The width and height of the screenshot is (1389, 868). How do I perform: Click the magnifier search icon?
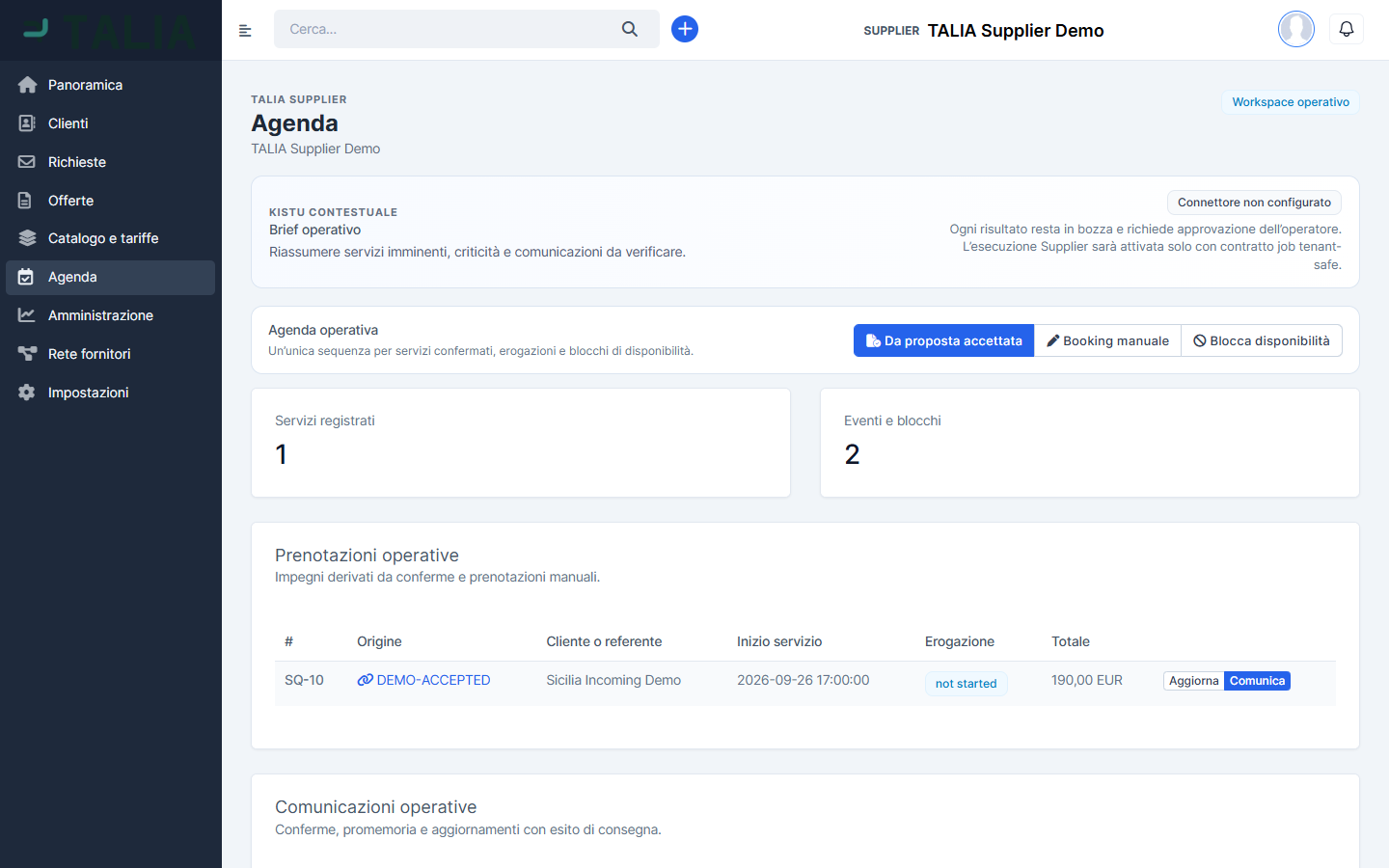coord(630,29)
